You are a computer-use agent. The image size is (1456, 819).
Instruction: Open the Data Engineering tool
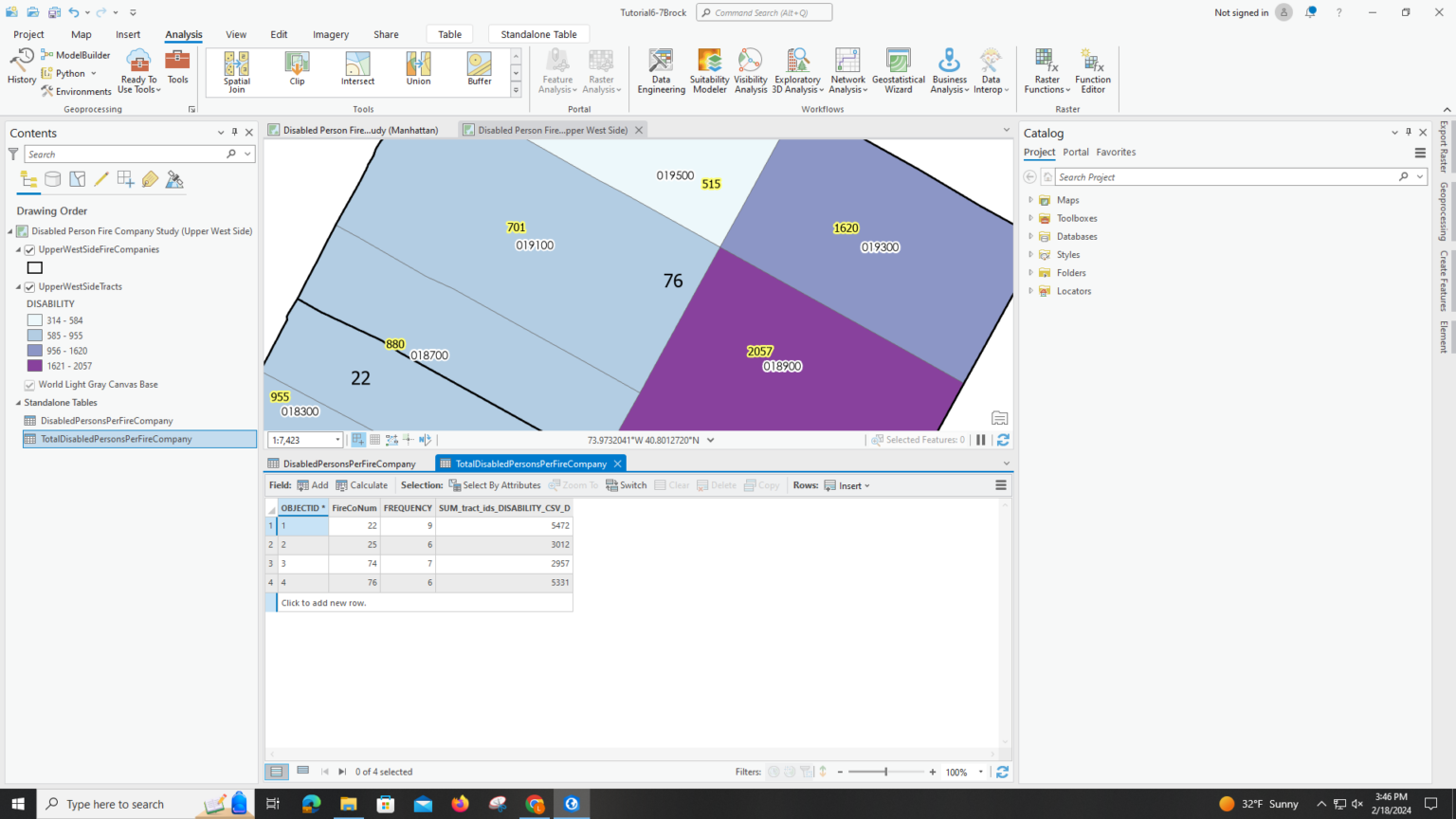click(x=661, y=71)
